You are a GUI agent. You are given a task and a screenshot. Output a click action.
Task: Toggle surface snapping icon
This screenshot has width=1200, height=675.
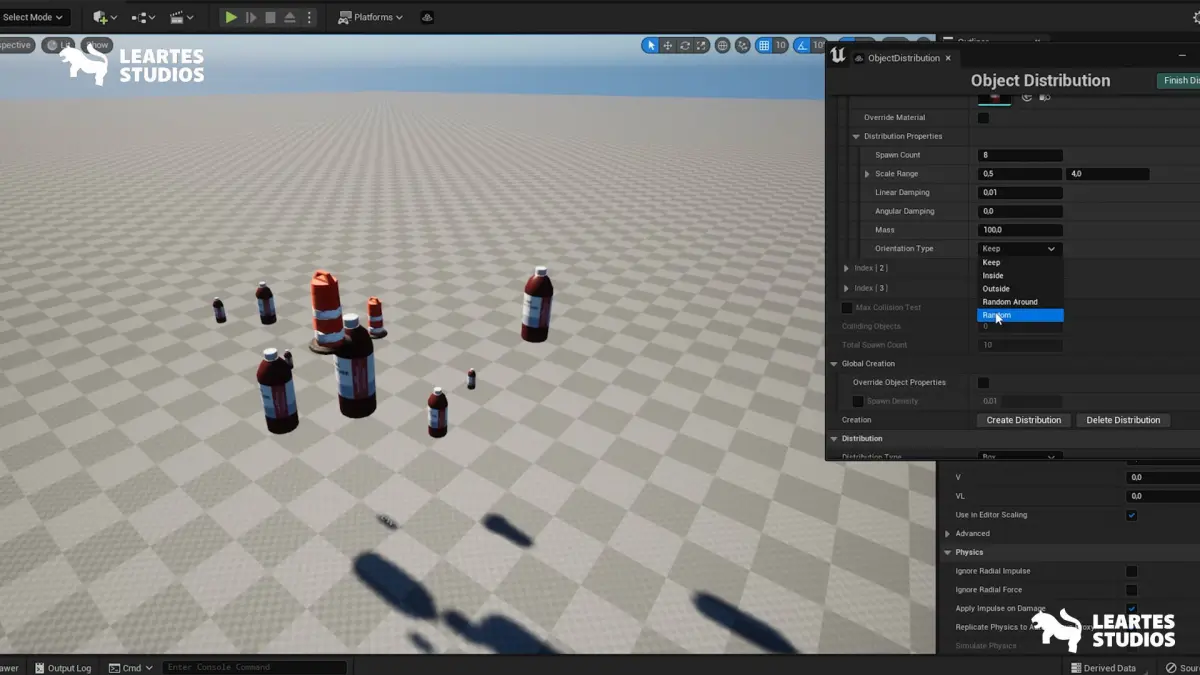[743, 45]
